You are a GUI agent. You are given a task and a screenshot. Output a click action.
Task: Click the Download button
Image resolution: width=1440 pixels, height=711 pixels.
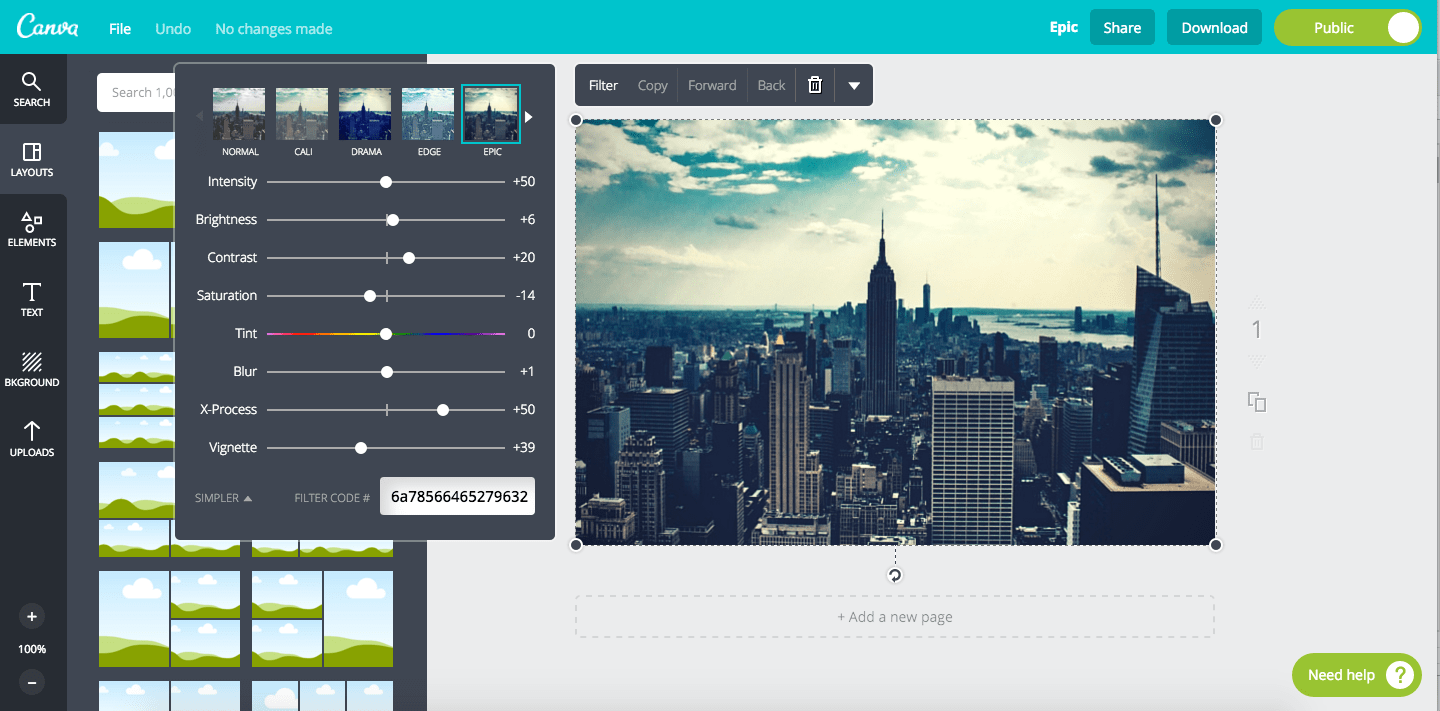(1214, 27)
